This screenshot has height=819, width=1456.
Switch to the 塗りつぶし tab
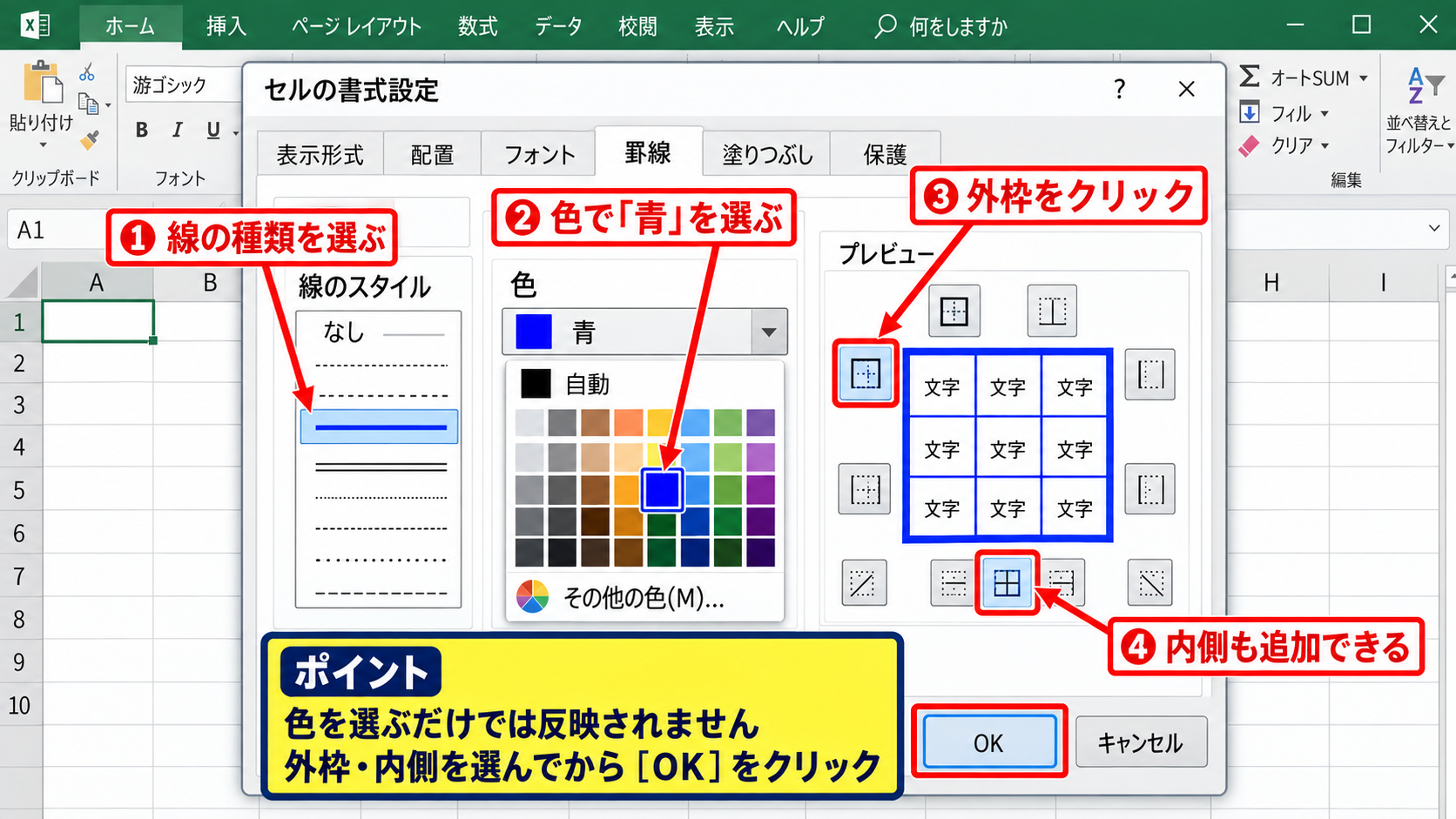767,155
